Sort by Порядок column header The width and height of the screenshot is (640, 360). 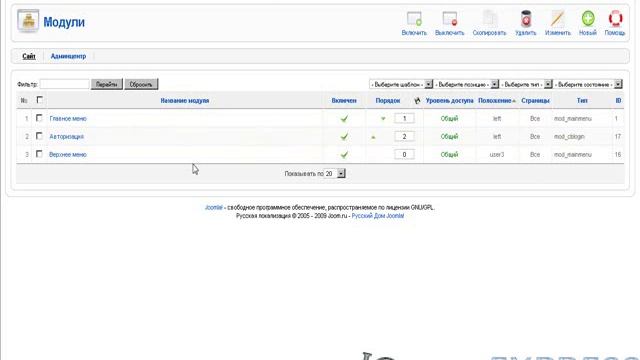[388, 101]
